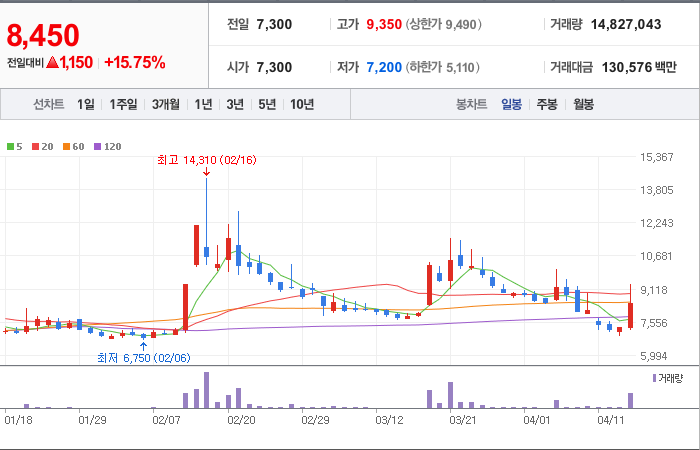This screenshot has width=700, height=450.
Task: Click the purple 120-day moving average swatch
Action: point(98,146)
